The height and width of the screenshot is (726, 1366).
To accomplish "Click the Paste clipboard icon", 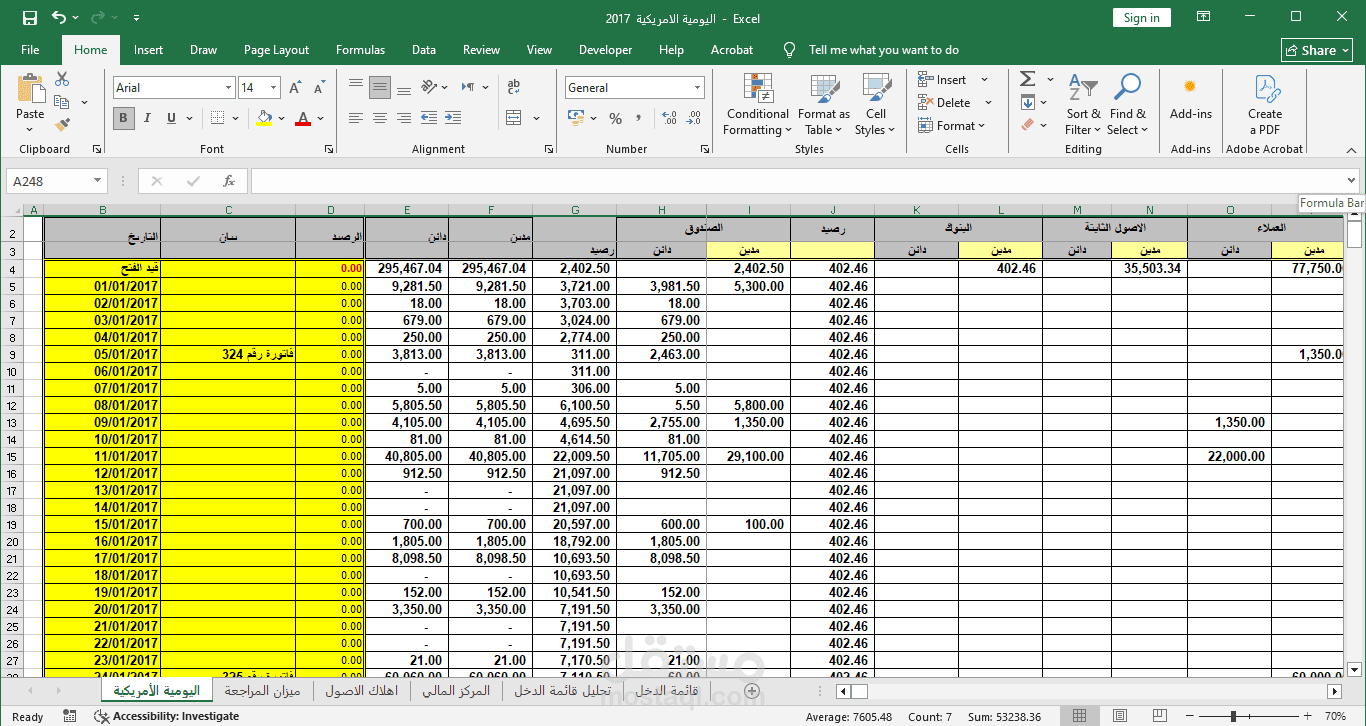I will point(30,90).
